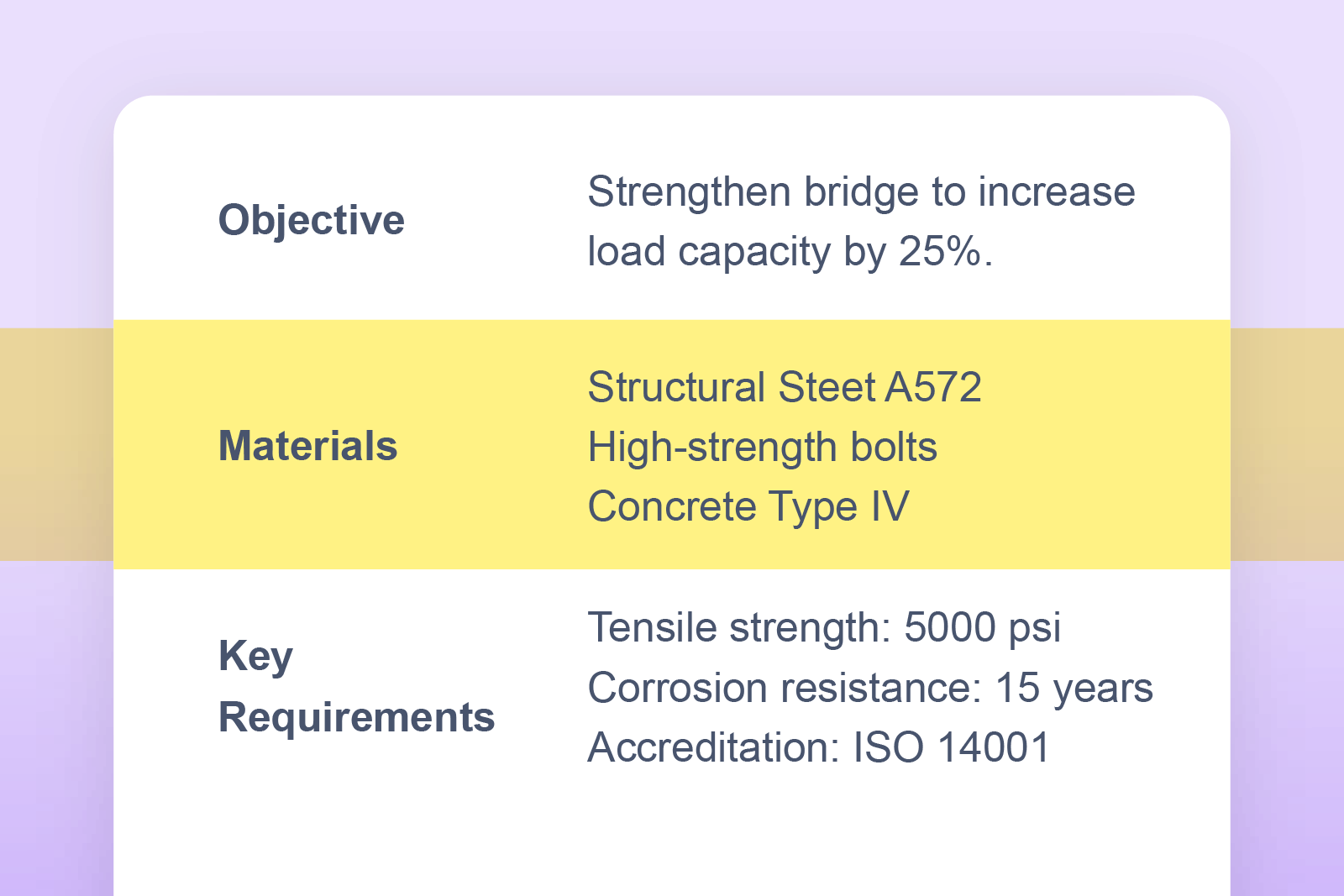Click the "Materials" row label
1344x896 pixels.
(307, 446)
